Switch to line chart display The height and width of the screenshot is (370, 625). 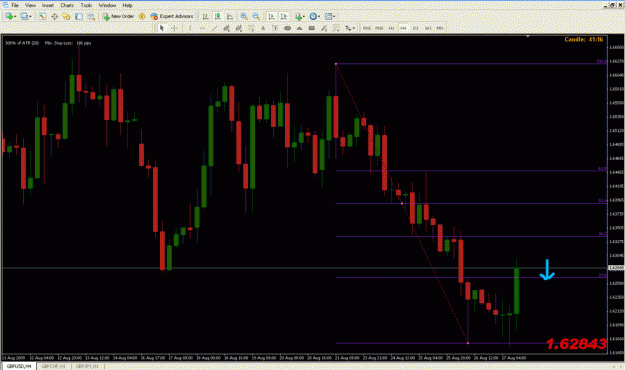(x=230, y=16)
